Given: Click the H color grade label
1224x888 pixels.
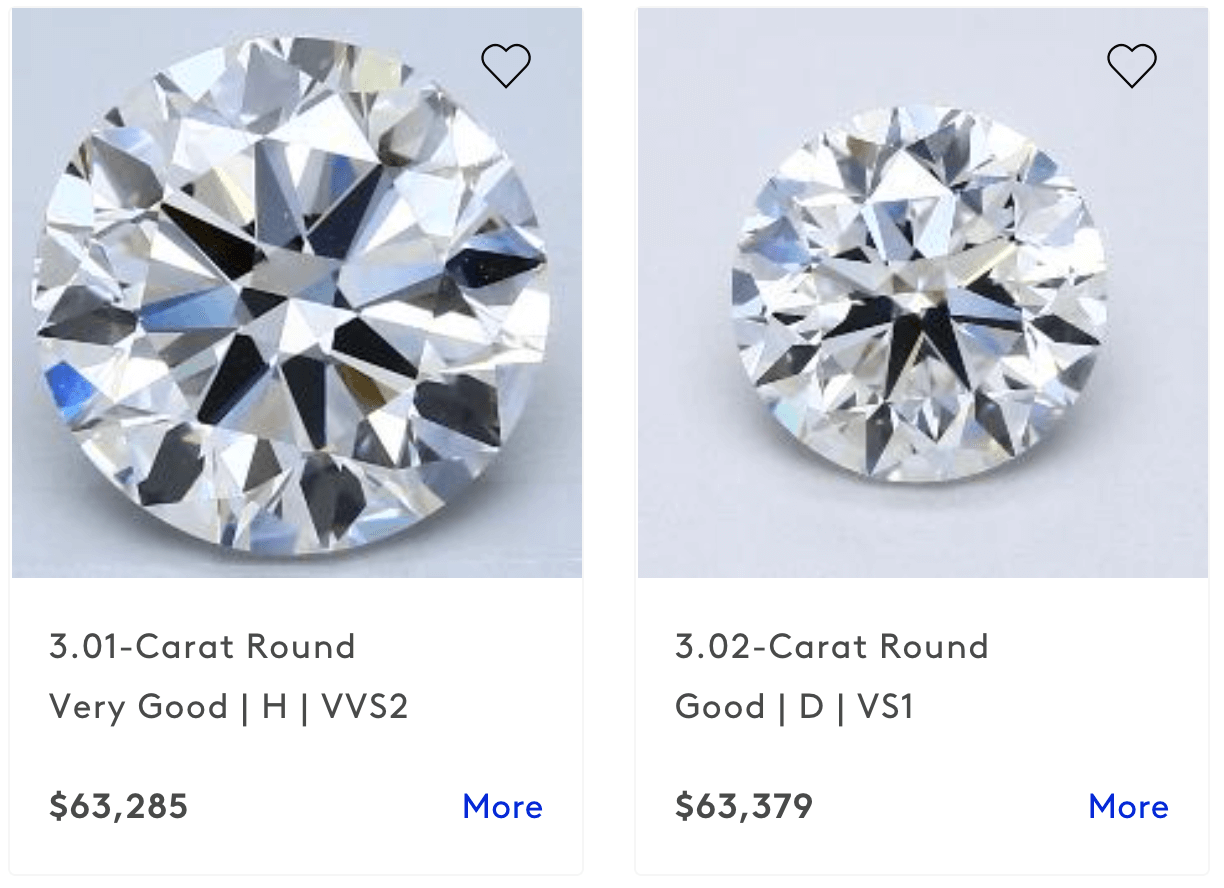Looking at the screenshot, I should pyautogui.click(x=275, y=708).
